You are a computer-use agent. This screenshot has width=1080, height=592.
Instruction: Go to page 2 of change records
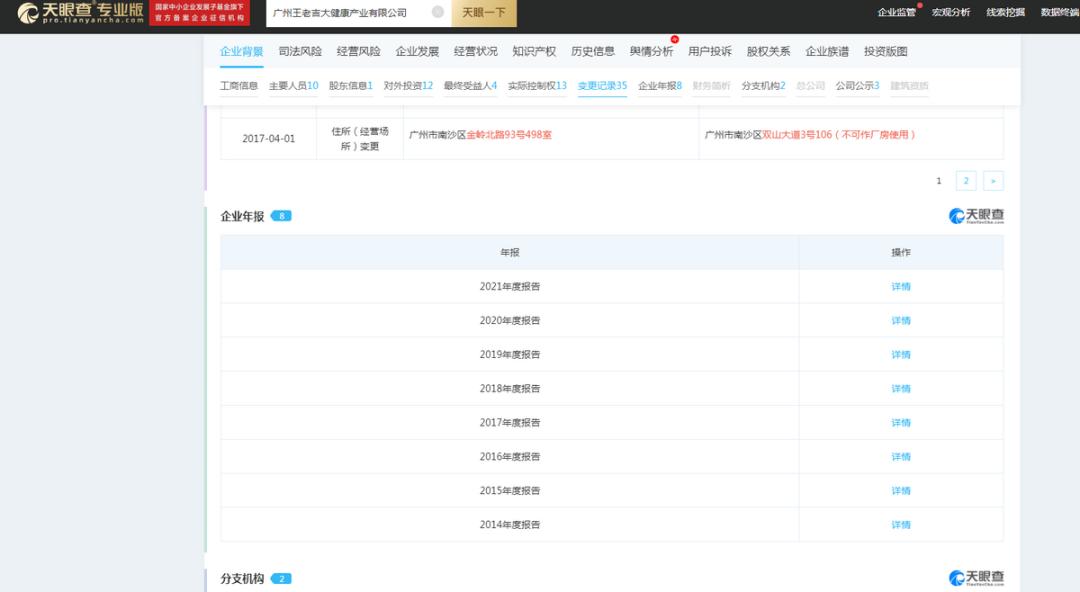(966, 181)
